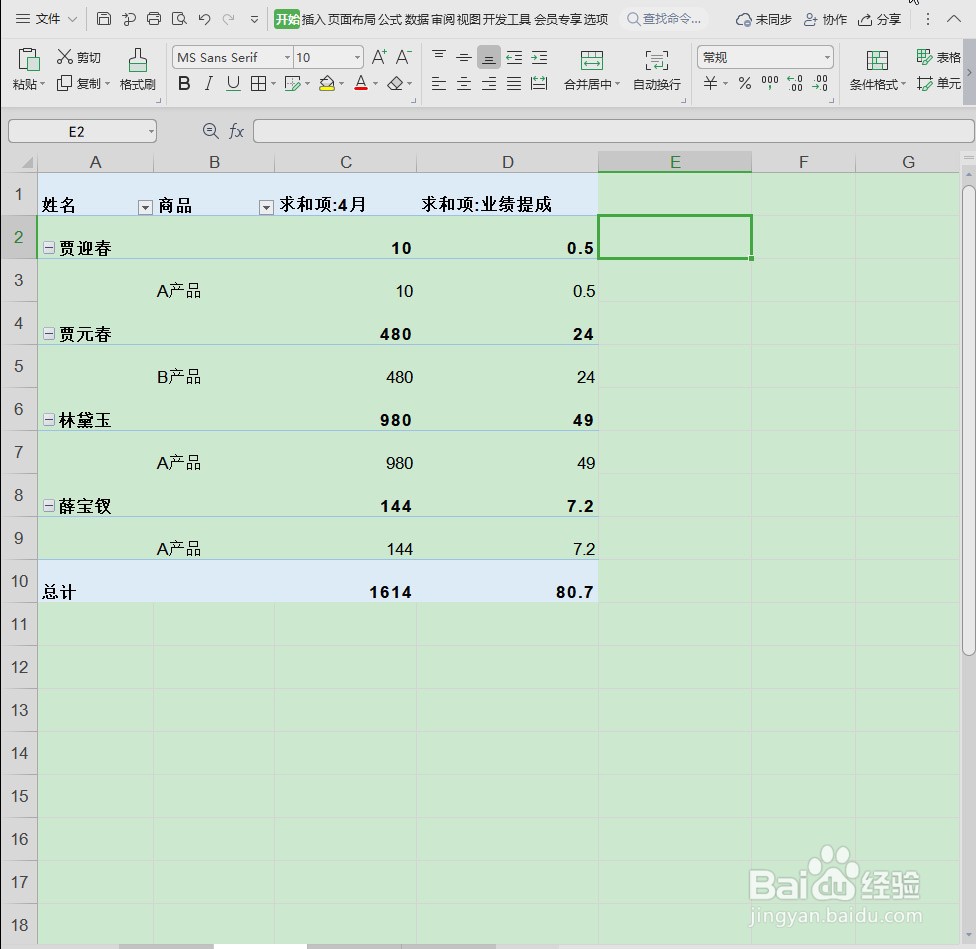Screen dimensions: 976x949
Task: Click the 格式刷 format painter icon
Action: [x=137, y=70]
